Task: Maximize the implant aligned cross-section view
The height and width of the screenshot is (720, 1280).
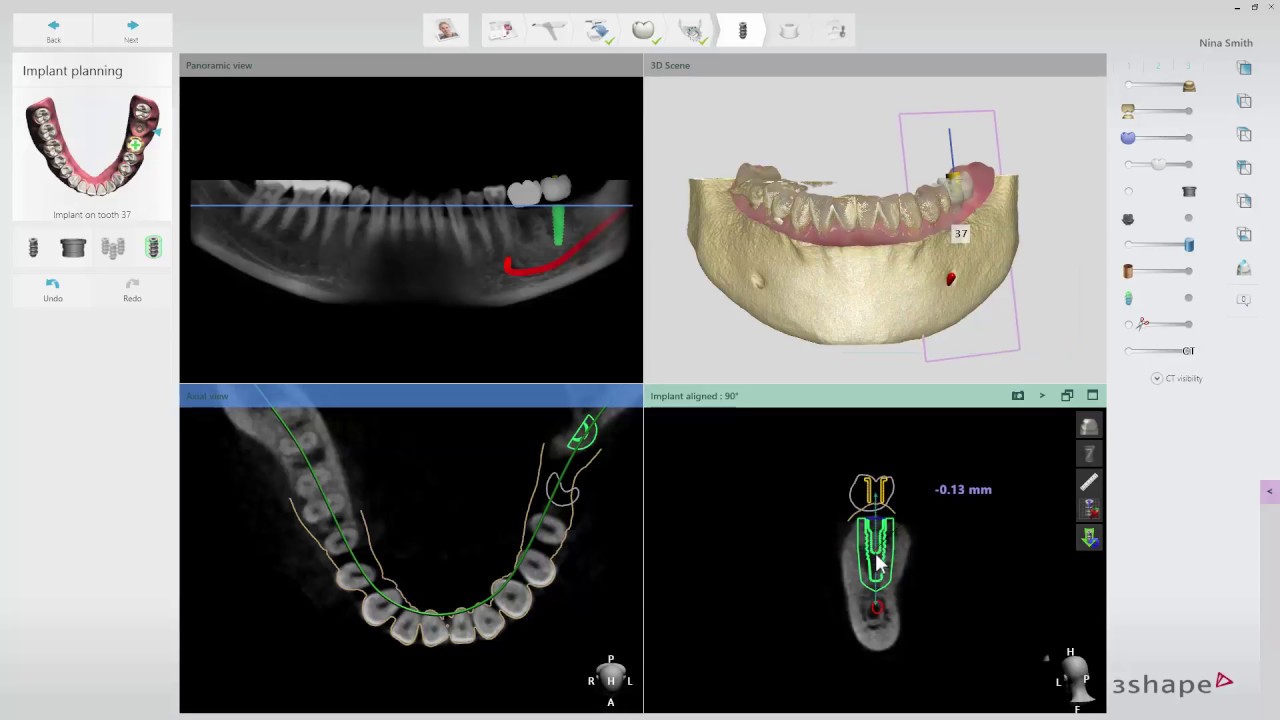Action: (x=1092, y=396)
